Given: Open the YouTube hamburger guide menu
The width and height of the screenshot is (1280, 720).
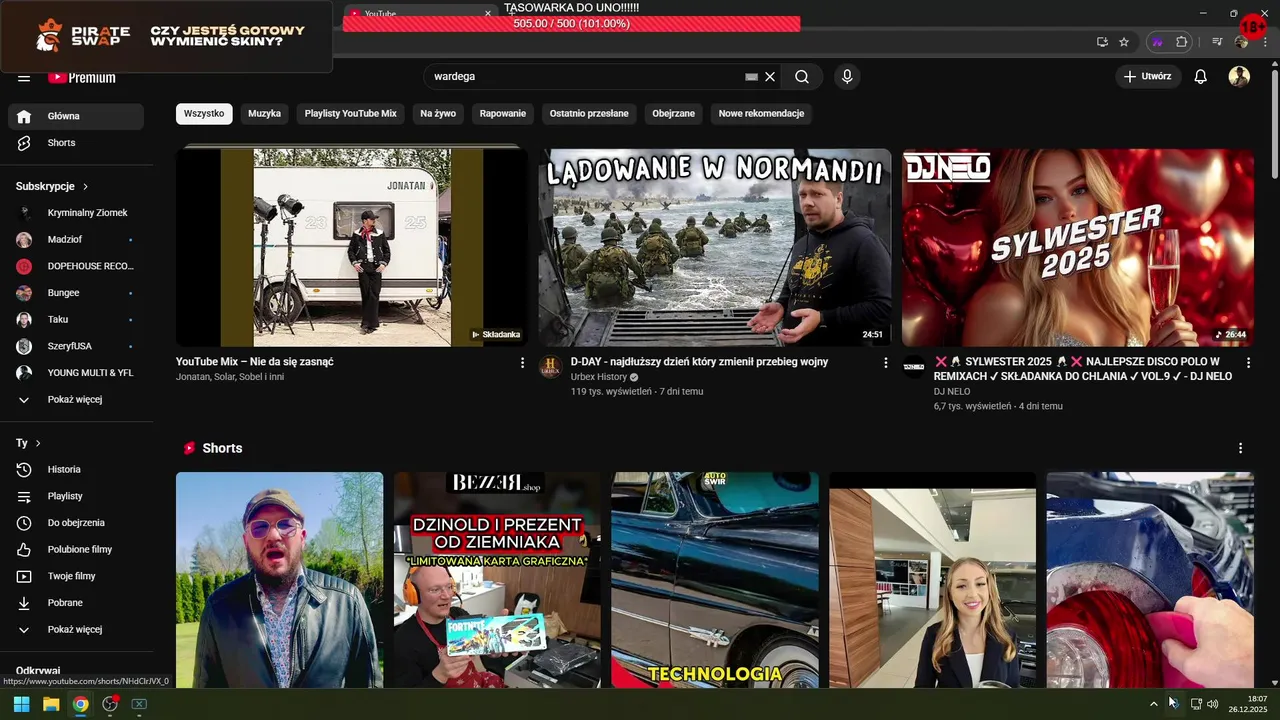Looking at the screenshot, I should 24,78.
